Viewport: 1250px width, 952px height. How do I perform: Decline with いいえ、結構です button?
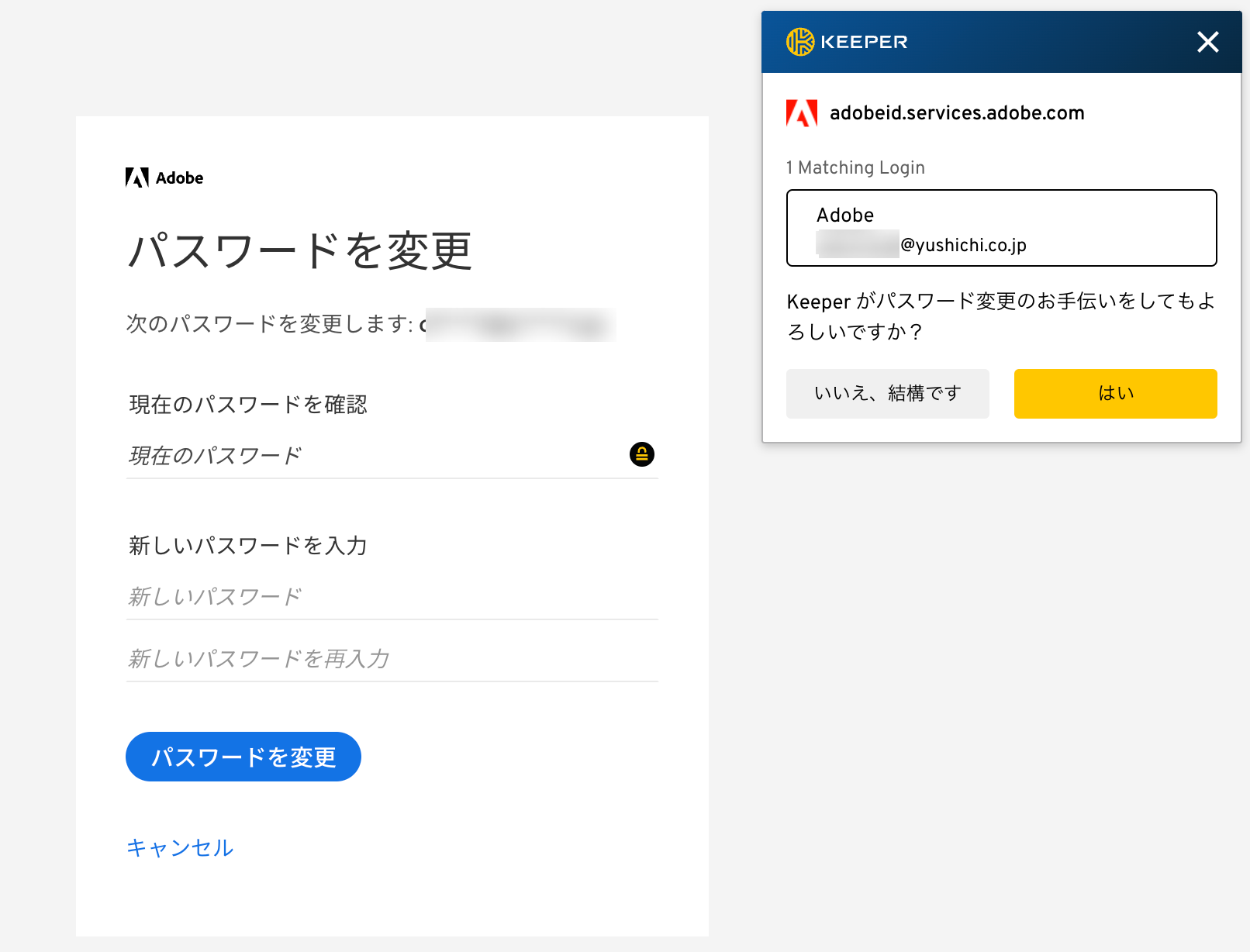point(887,394)
